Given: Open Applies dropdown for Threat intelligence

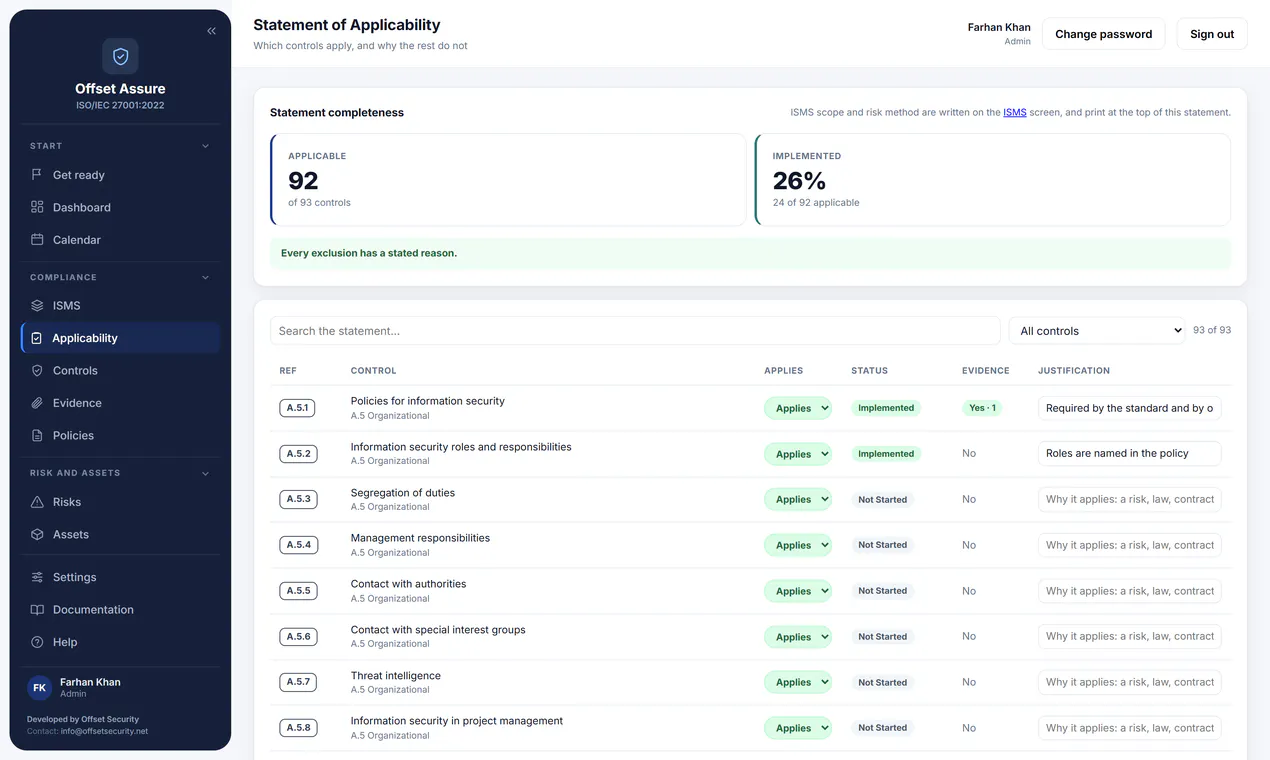Looking at the screenshot, I should point(798,682).
